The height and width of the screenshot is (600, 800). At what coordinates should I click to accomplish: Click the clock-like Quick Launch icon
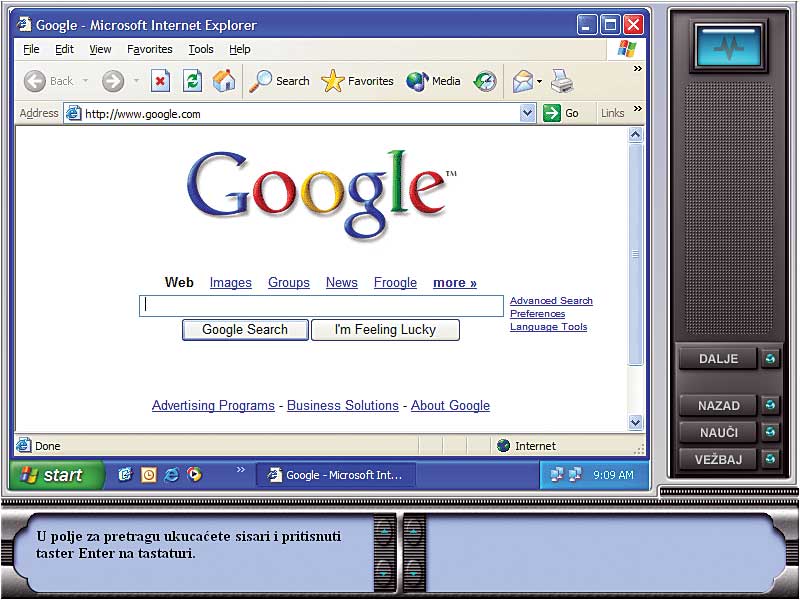[x=148, y=475]
